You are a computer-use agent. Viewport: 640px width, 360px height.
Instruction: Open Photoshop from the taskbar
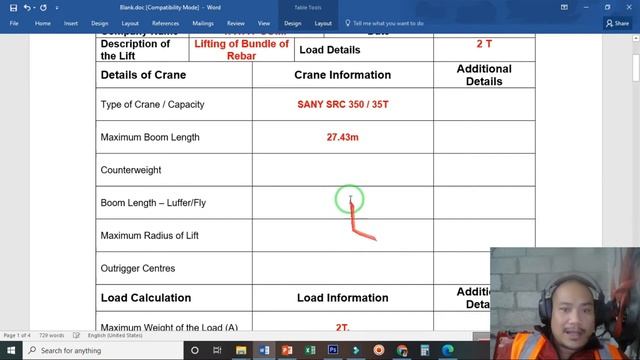[333, 350]
